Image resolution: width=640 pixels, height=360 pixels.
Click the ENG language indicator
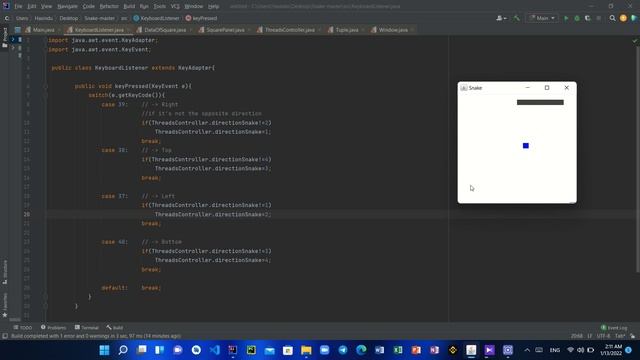[x=555, y=350]
